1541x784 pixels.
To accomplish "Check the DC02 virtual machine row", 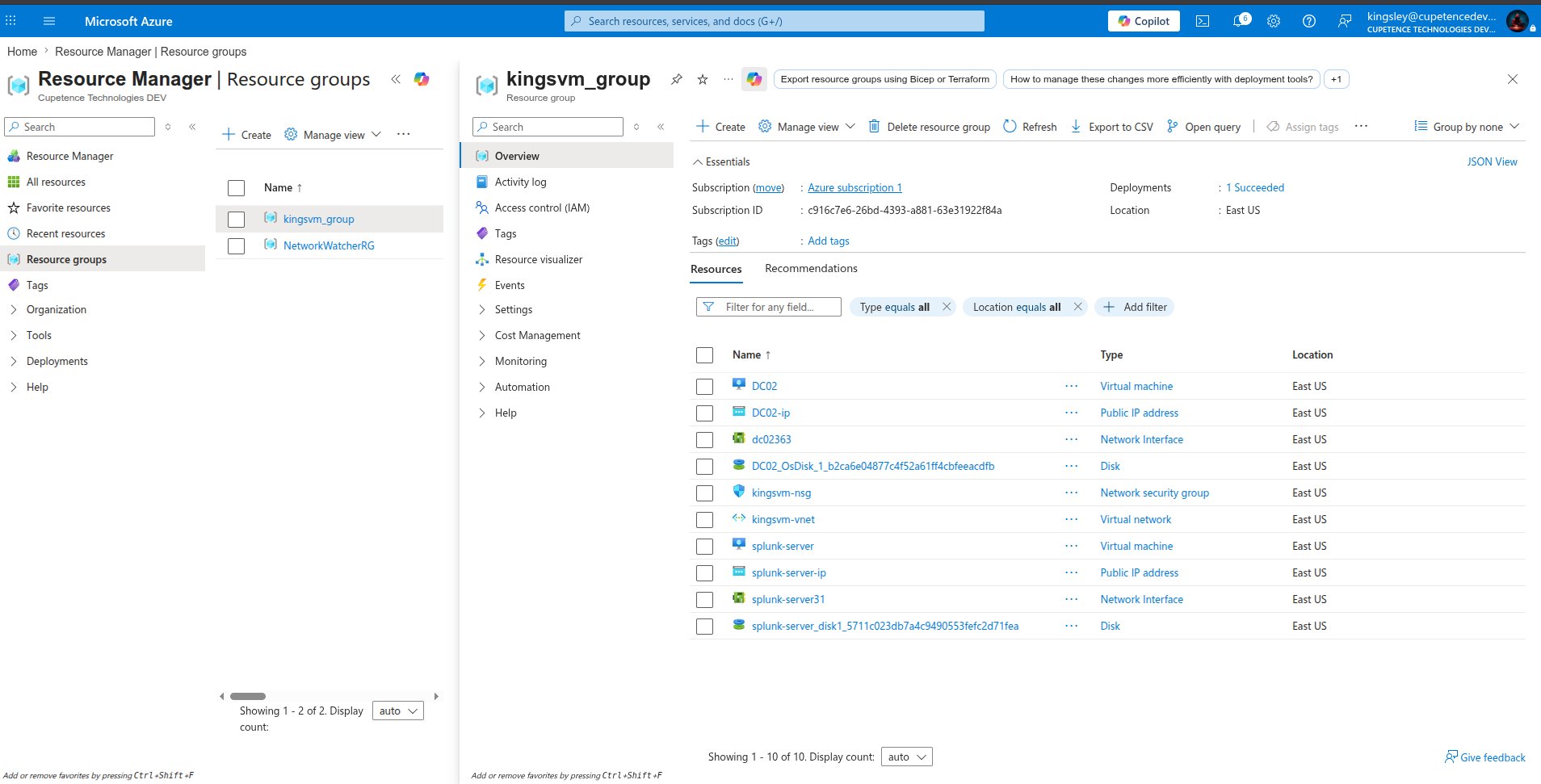I will [704, 387].
